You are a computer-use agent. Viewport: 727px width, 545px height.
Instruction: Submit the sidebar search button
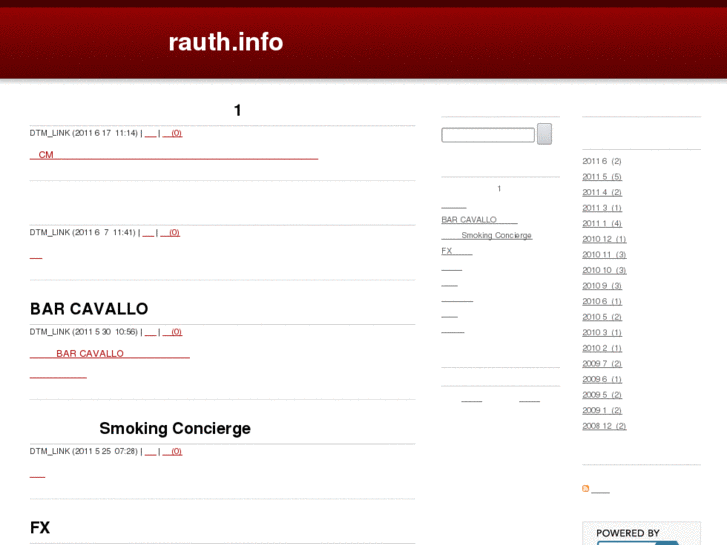(x=544, y=134)
